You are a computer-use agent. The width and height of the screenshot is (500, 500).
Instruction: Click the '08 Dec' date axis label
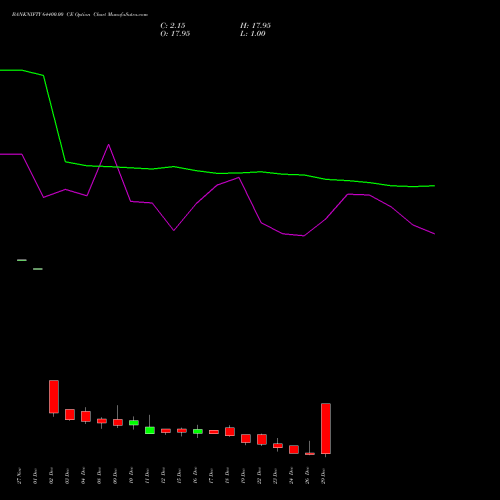coord(99,476)
